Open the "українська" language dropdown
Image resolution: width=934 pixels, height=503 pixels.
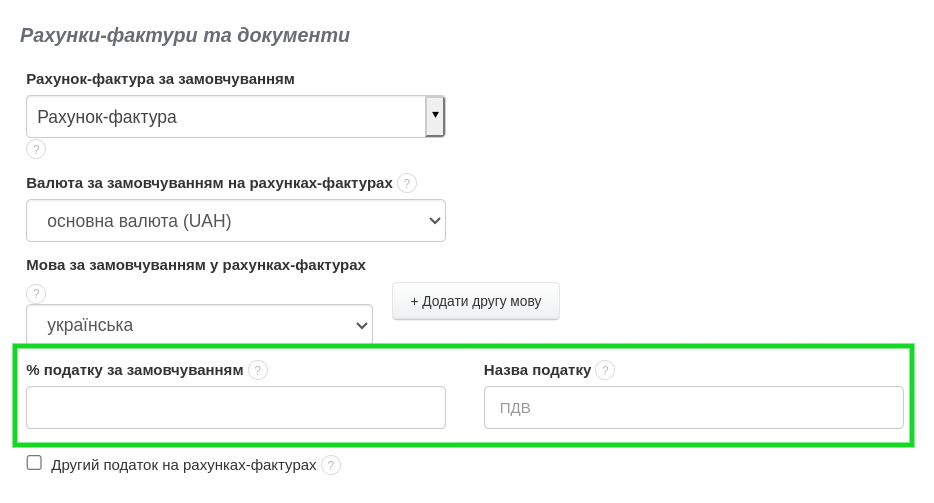click(x=199, y=325)
